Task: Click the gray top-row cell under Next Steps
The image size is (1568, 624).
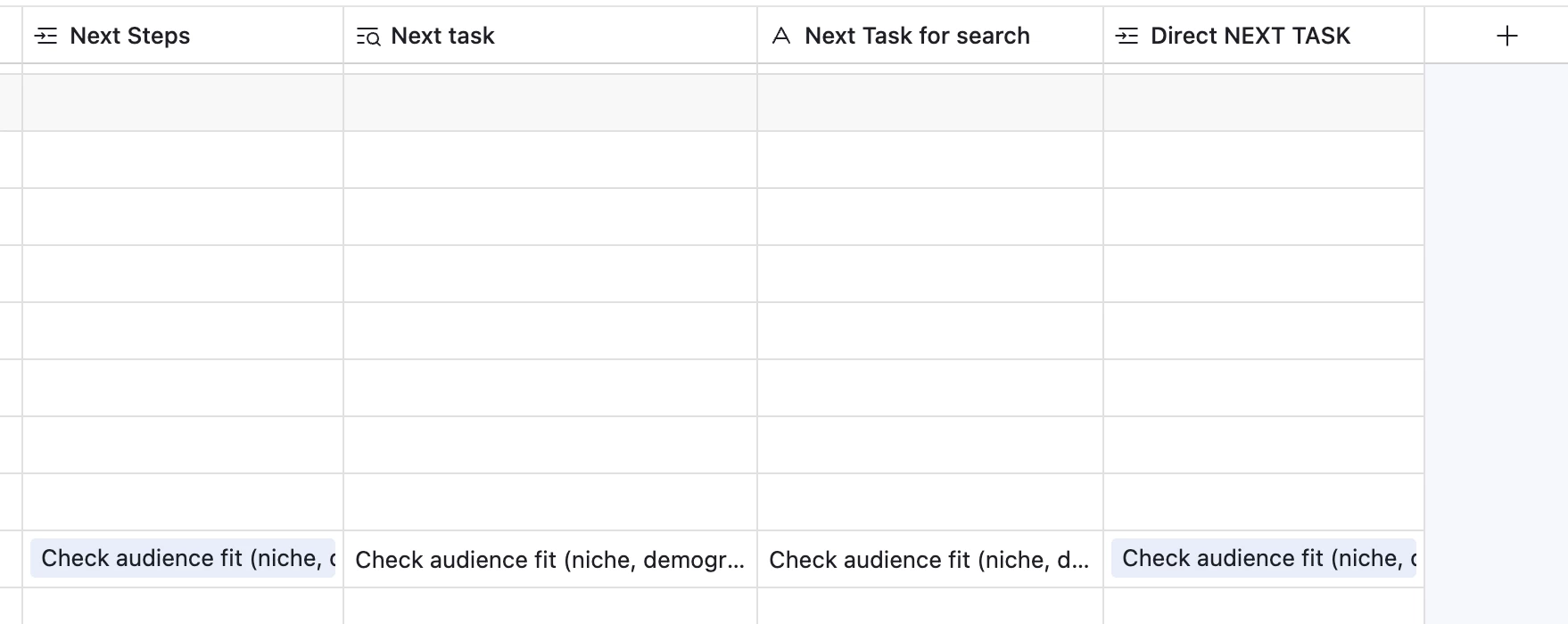Action: pos(183,103)
